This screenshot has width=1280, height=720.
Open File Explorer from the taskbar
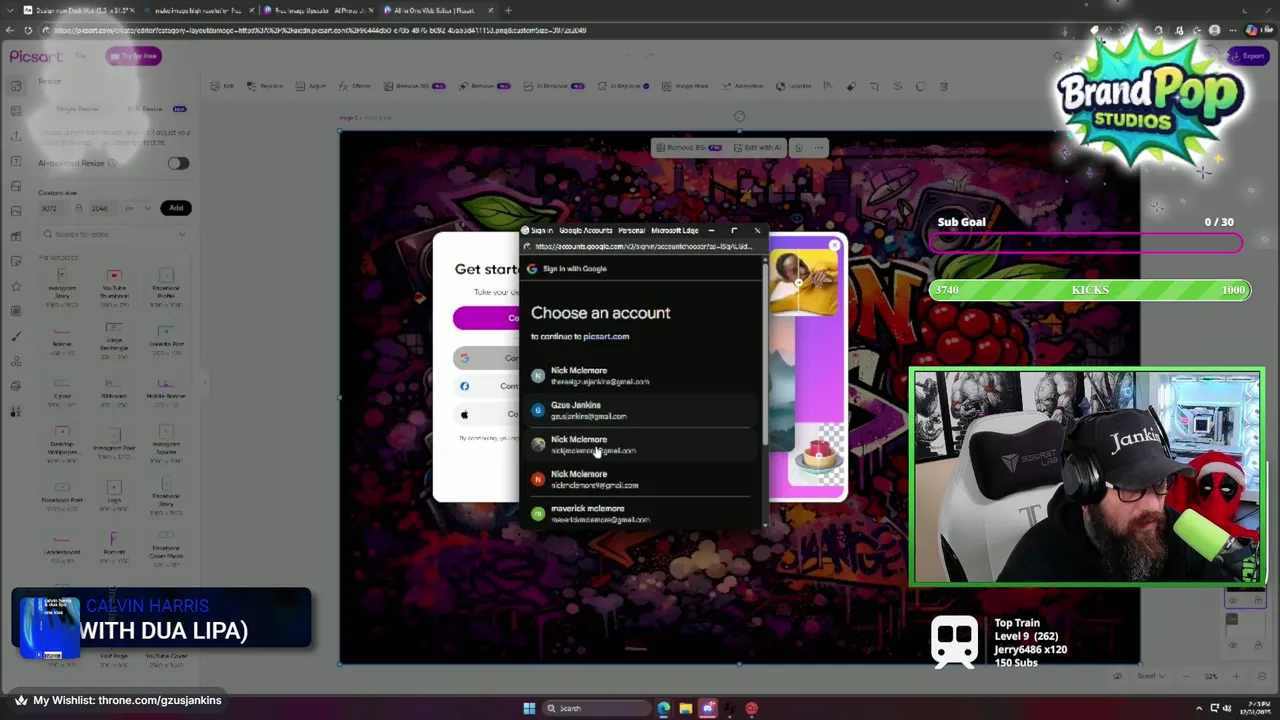(686, 709)
